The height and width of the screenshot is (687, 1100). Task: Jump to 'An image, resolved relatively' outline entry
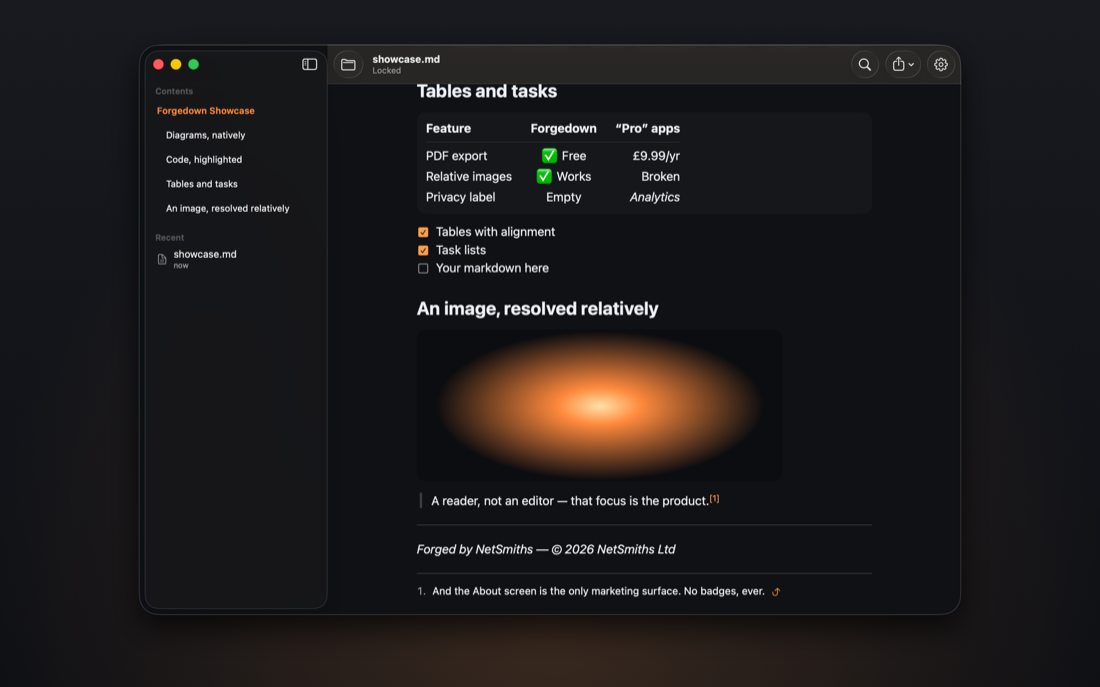coord(227,208)
